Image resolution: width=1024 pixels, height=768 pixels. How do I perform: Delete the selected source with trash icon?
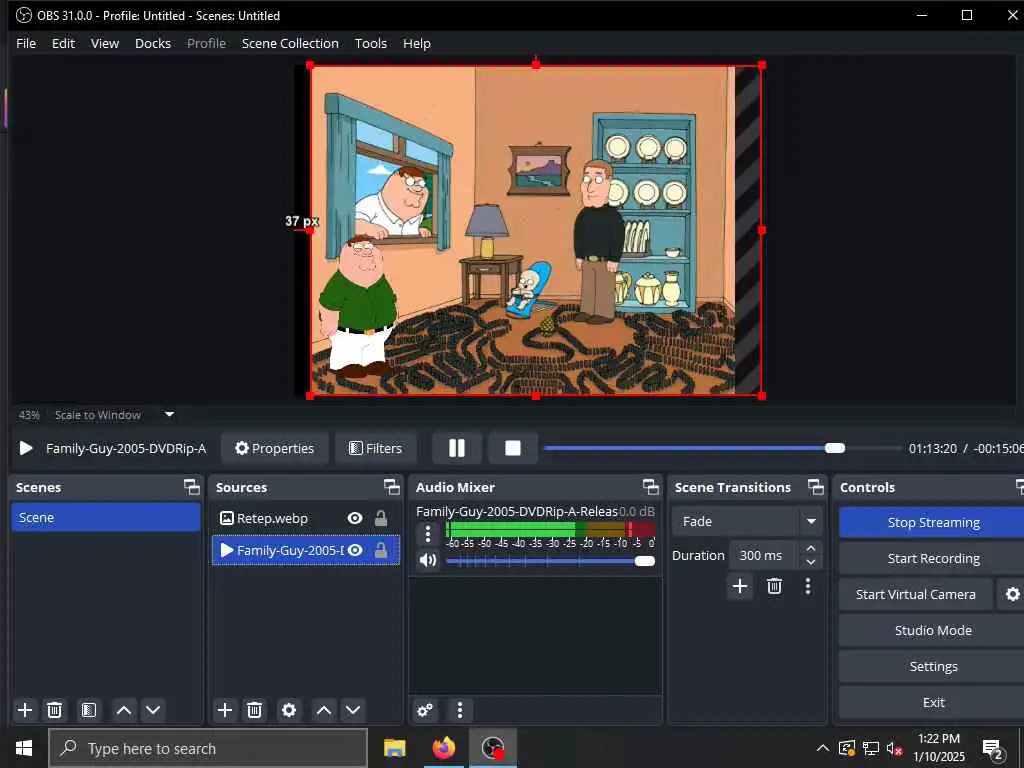[x=255, y=710]
